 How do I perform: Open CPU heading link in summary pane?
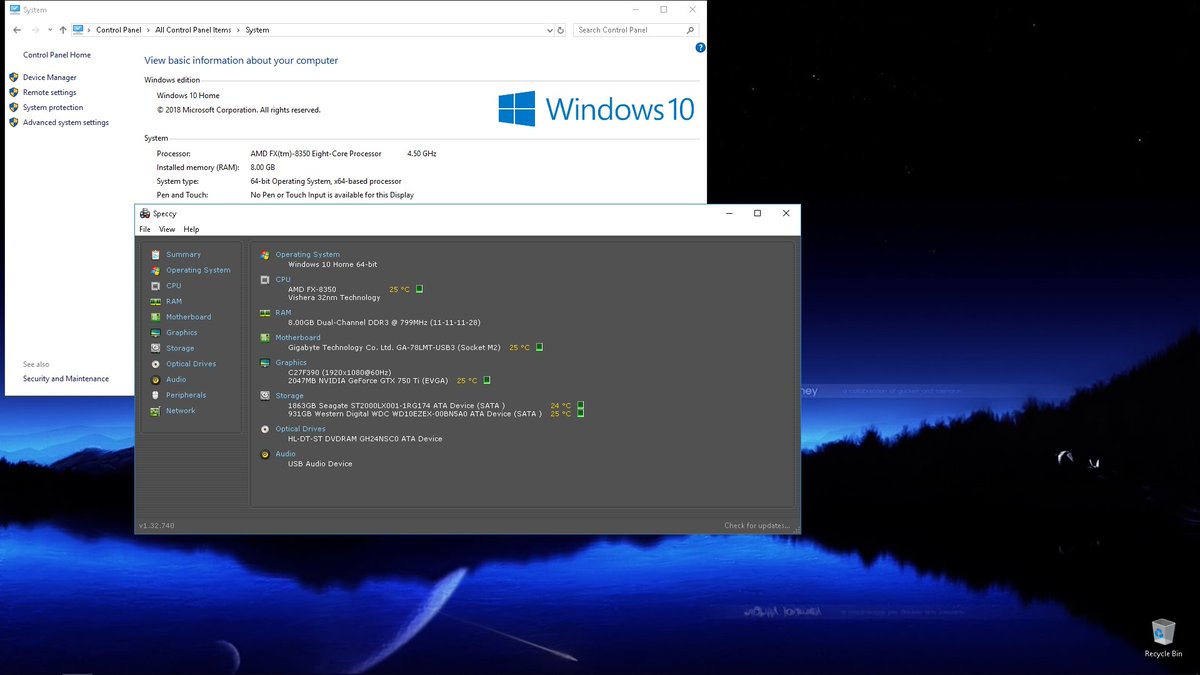[x=283, y=280]
